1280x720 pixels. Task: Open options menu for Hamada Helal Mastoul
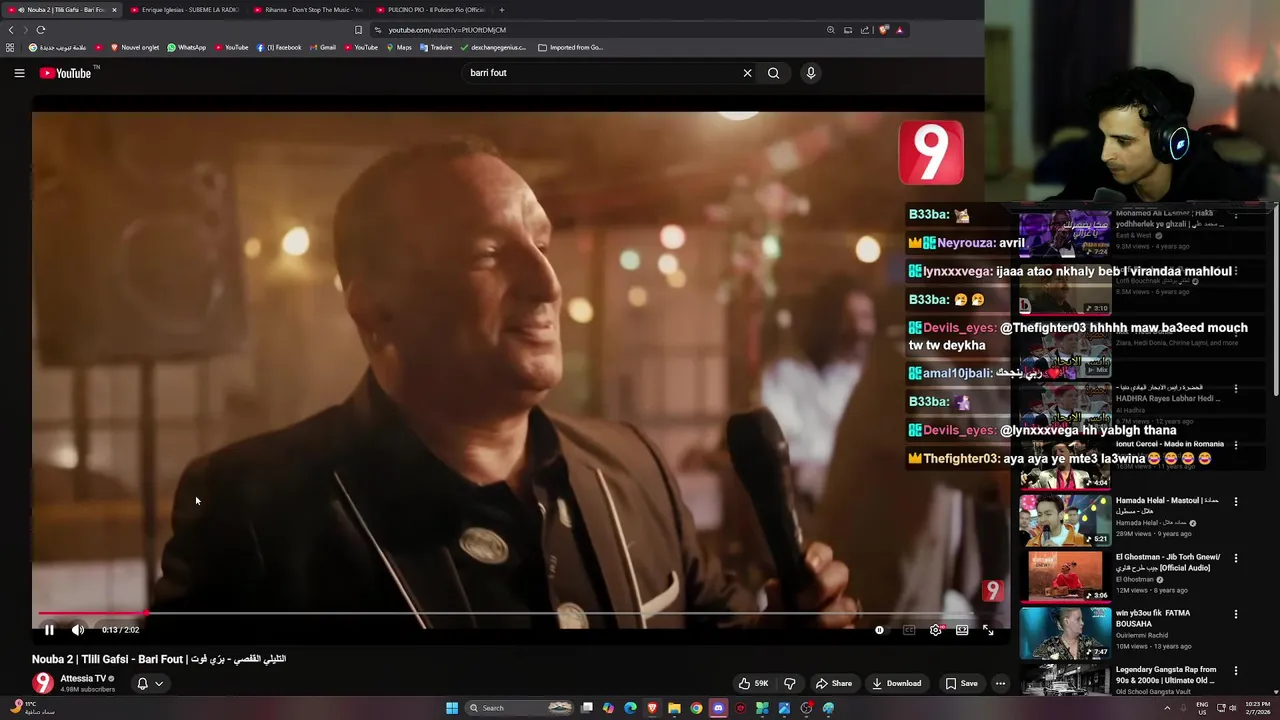[x=1236, y=501]
